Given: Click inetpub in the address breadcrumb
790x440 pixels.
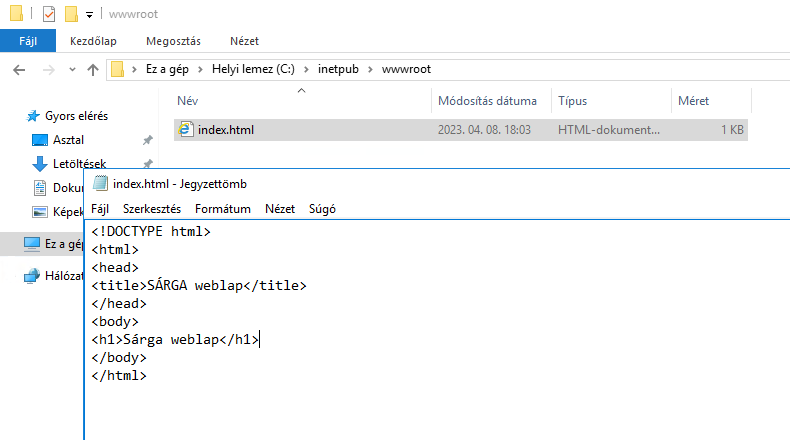Looking at the screenshot, I should click(x=339, y=69).
